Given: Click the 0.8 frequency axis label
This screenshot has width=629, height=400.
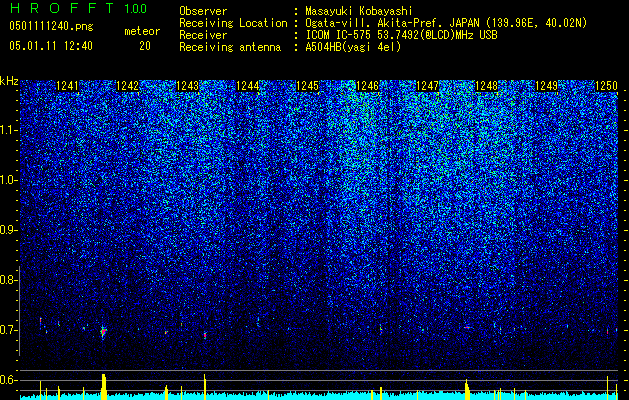Looking at the screenshot, I should (8, 280).
